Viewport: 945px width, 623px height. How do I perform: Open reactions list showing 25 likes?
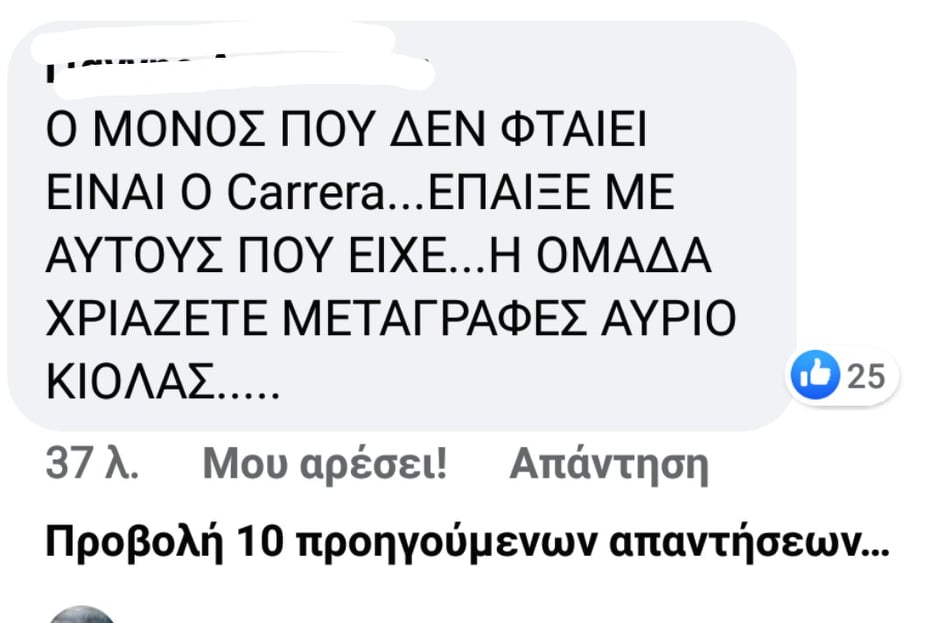(x=843, y=376)
